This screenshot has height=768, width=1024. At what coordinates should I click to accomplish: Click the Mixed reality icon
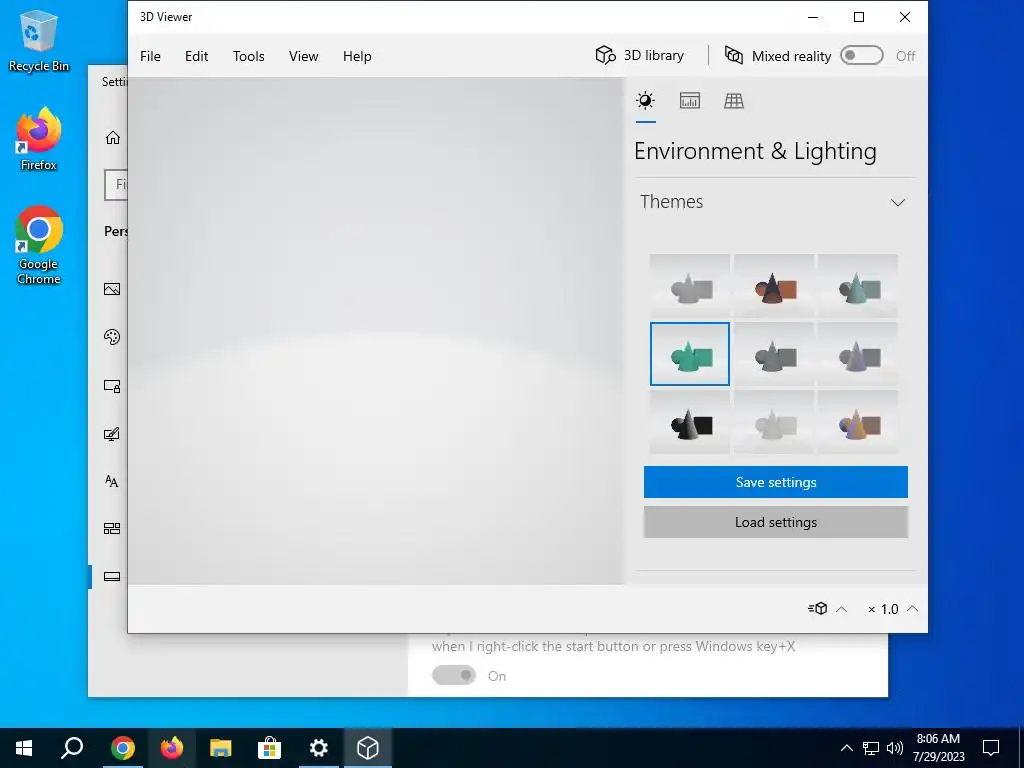[734, 56]
